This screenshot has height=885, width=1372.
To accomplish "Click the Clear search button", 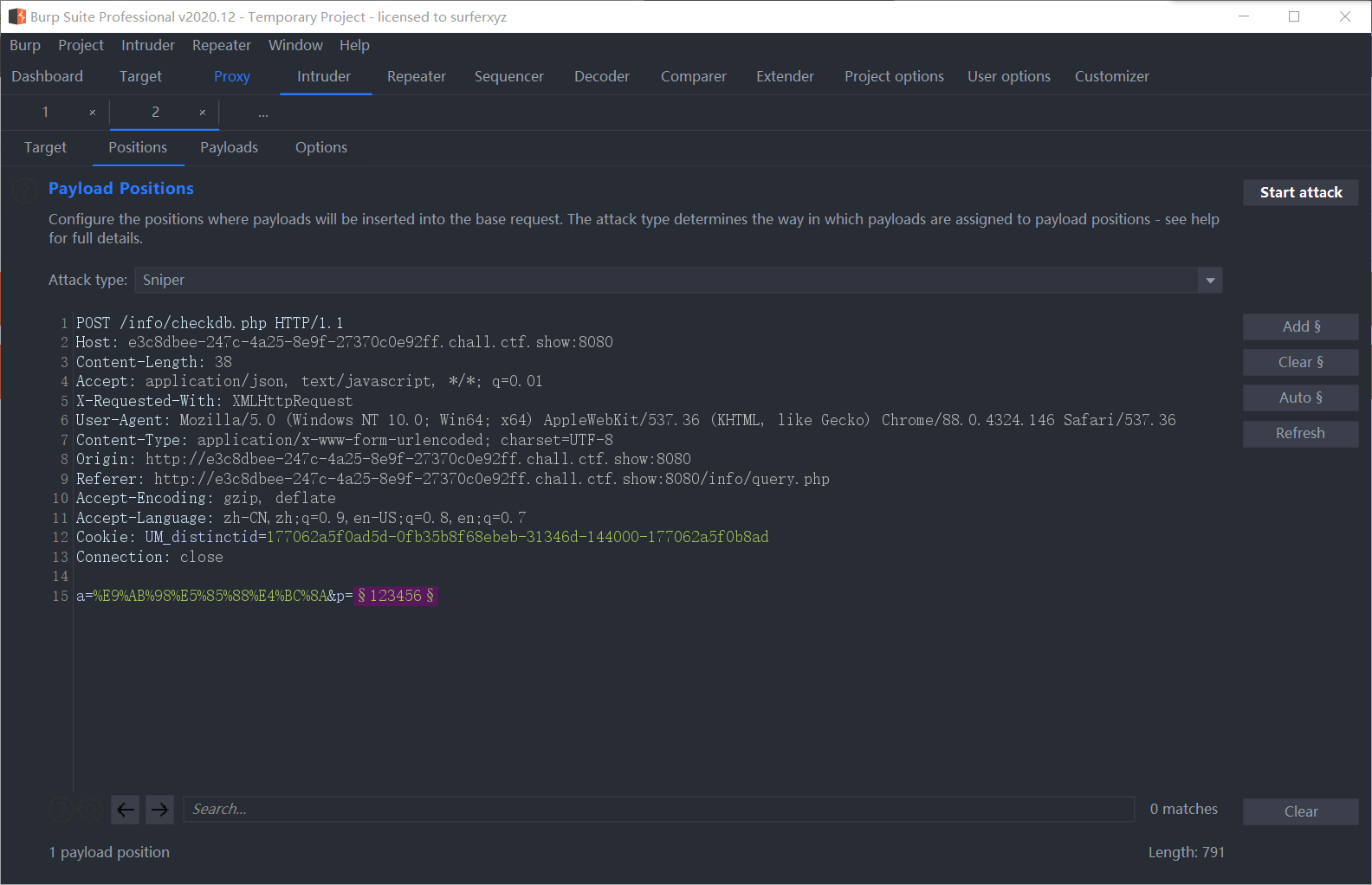I will point(1301,811).
